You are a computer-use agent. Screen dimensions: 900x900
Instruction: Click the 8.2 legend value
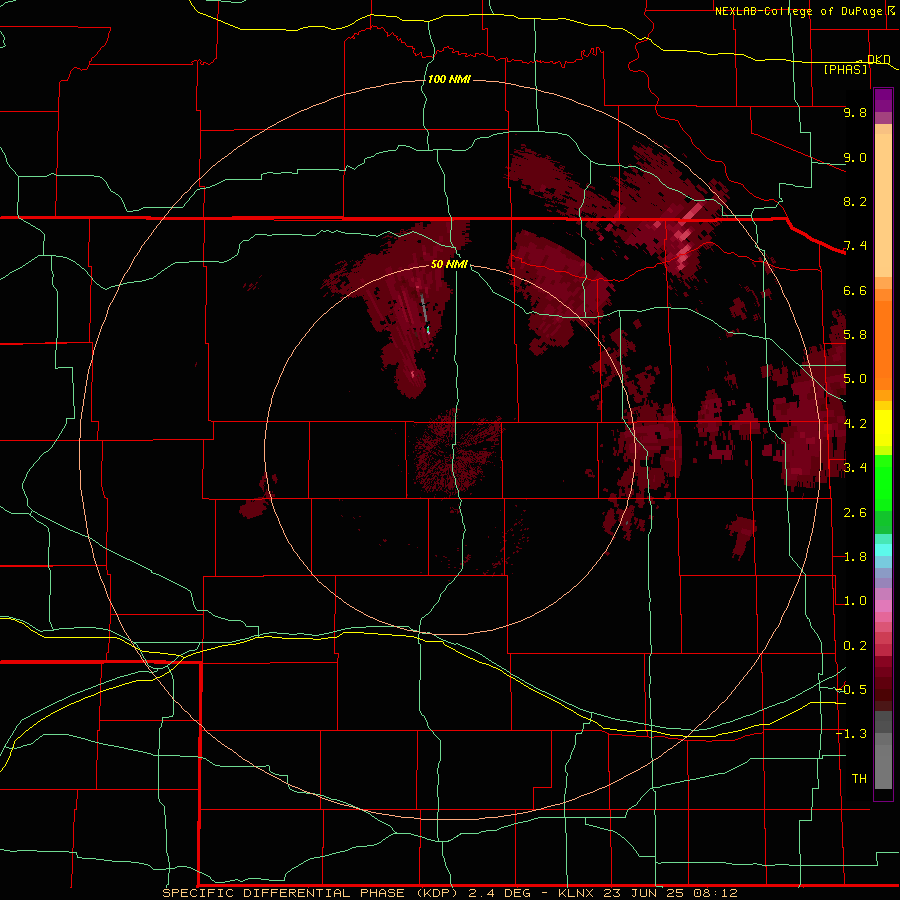click(x=855, y=201)
